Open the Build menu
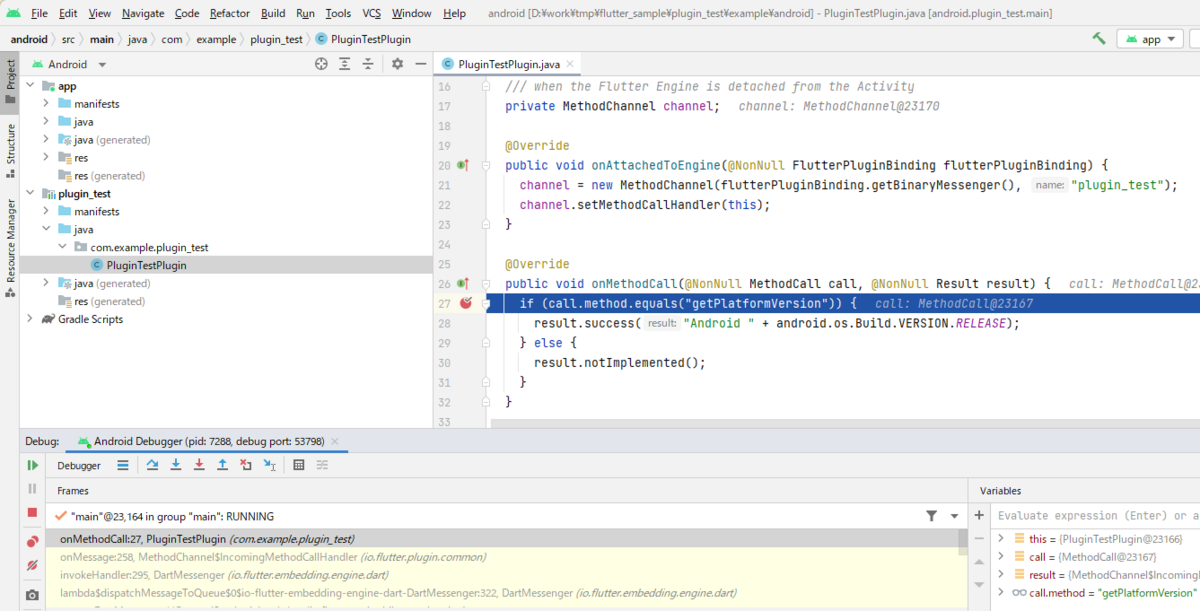This screenshot has height=611, width=1200. tap(273, 13)
